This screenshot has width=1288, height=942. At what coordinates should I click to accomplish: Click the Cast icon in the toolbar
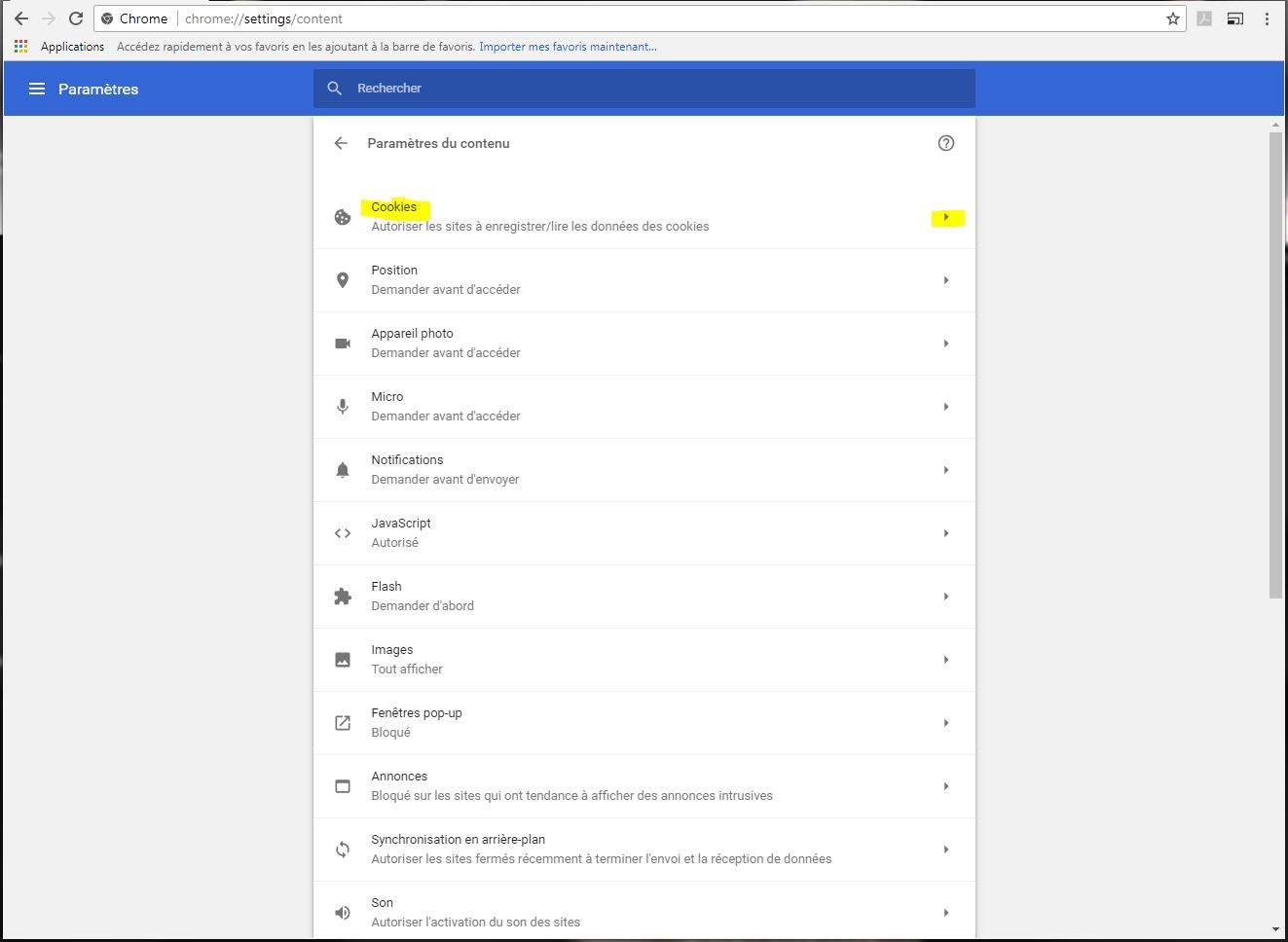[x=1234, y=18]
